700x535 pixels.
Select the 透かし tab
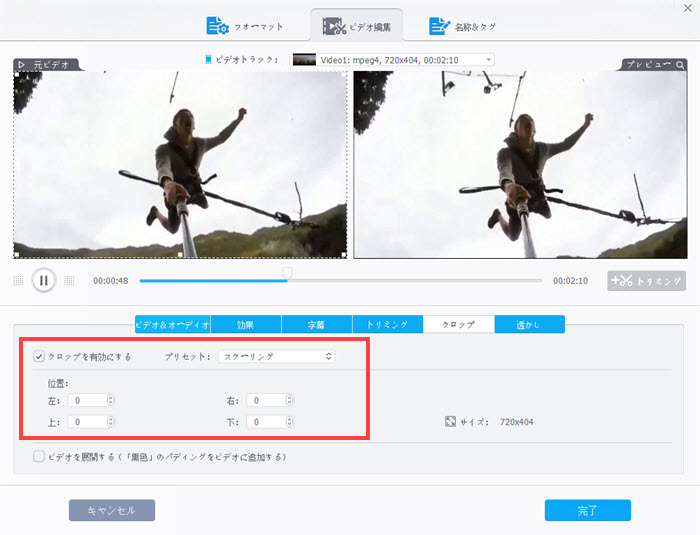[529, 324]
